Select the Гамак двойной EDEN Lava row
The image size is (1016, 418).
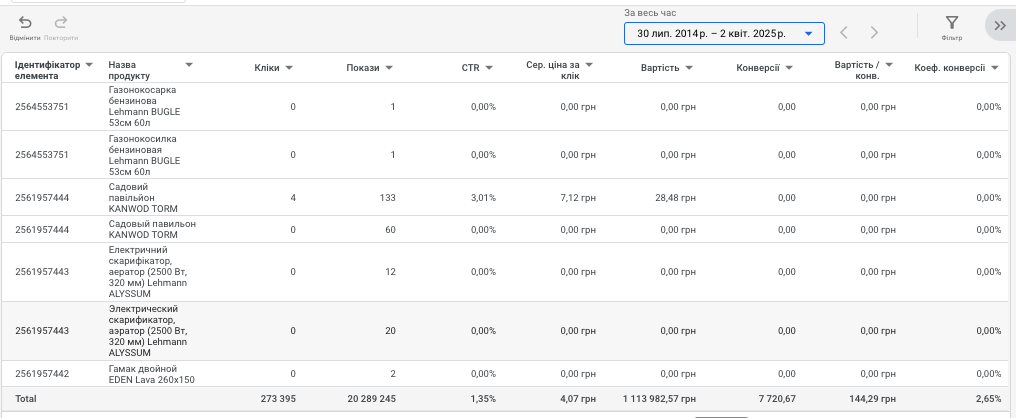(508, 374)
